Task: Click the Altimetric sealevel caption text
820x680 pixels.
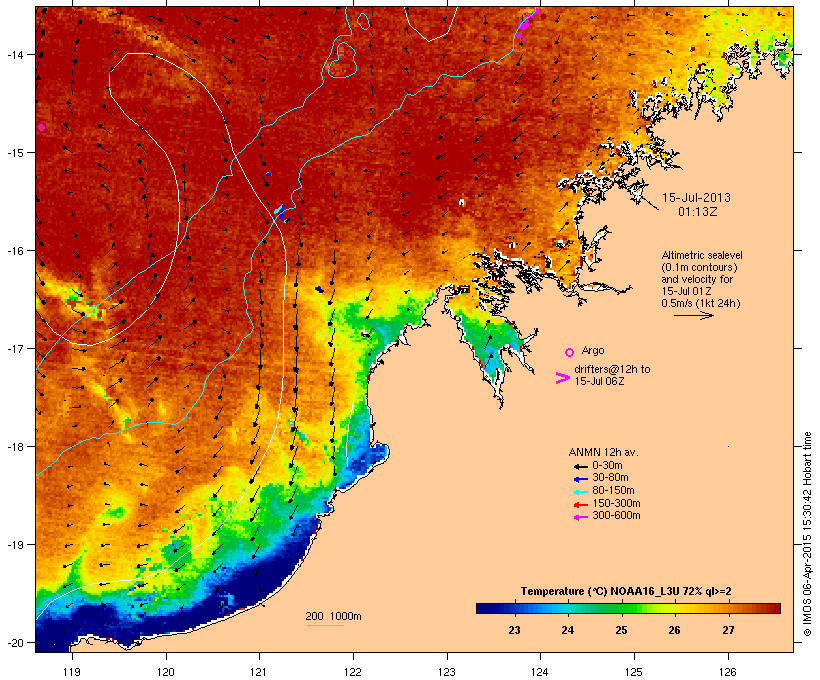Action: (702, 255)
